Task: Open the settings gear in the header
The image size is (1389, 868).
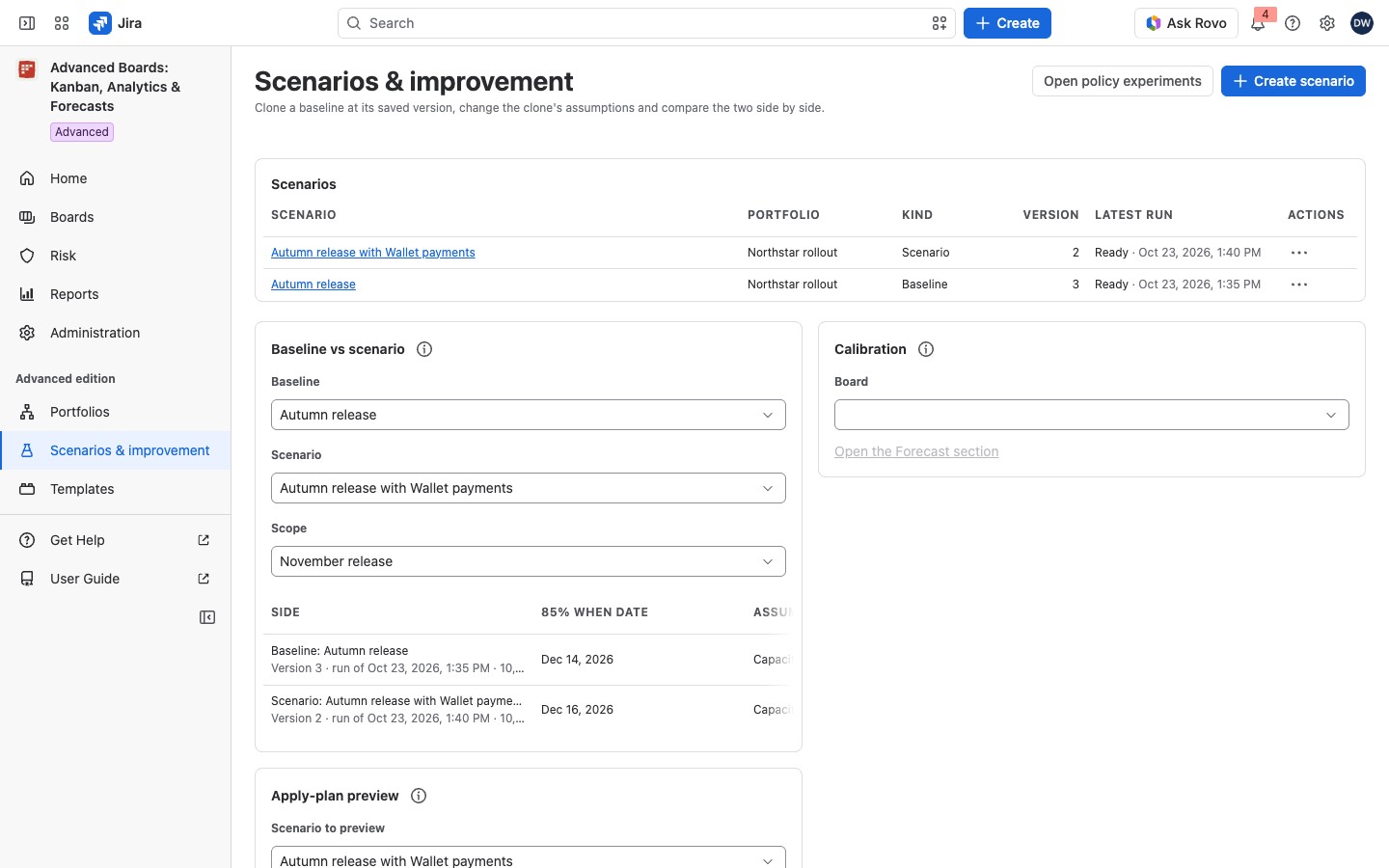Action: point(1327,23)
